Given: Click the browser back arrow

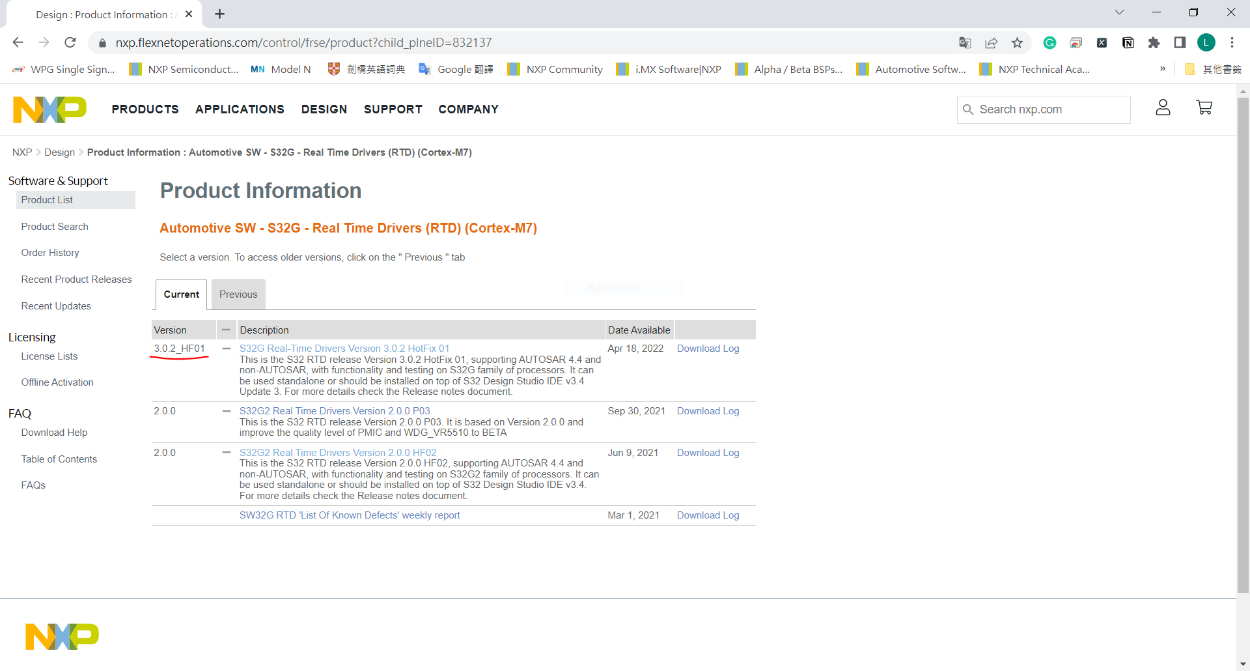Looking at the screenshot, I should point(18,42).
